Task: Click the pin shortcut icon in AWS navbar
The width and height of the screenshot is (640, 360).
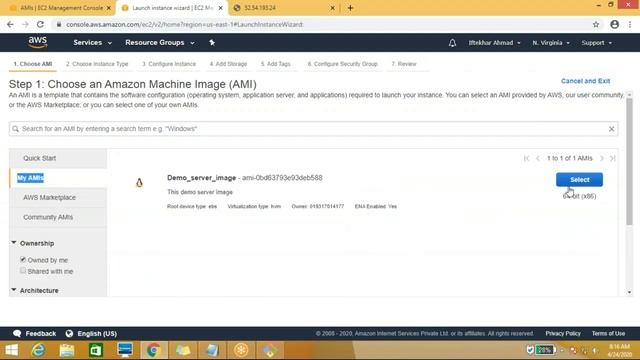Action: point(212,42)
